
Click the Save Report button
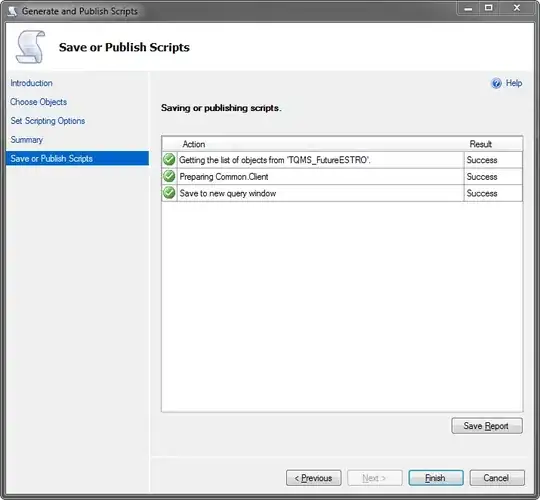tap(487, 426)
